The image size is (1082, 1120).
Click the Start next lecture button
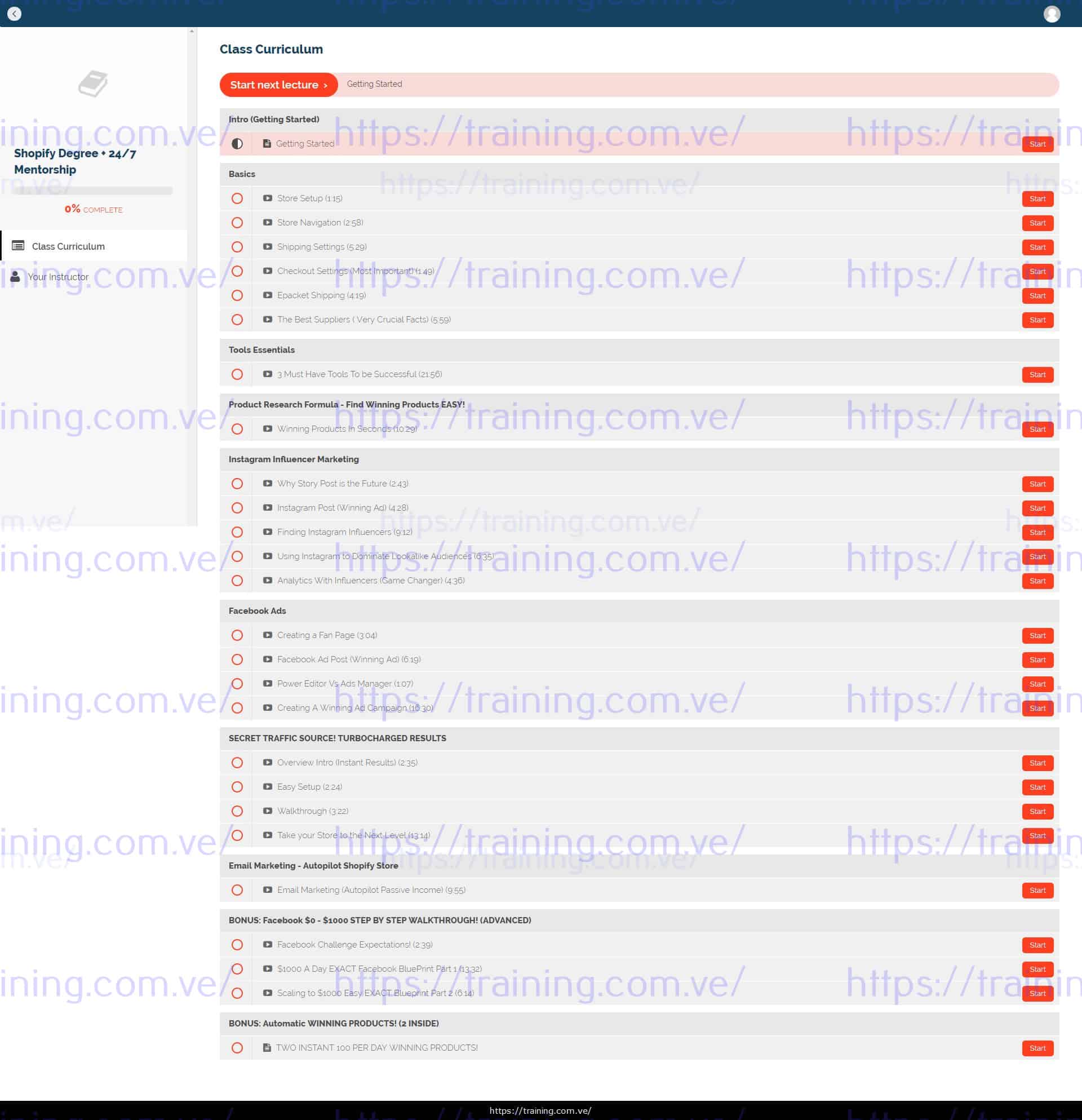point(279,85)
